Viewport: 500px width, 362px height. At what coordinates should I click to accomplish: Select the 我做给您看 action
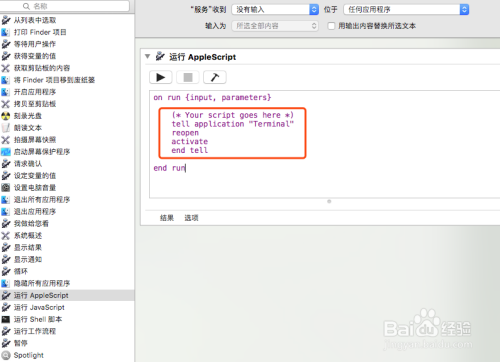point(67,224)
